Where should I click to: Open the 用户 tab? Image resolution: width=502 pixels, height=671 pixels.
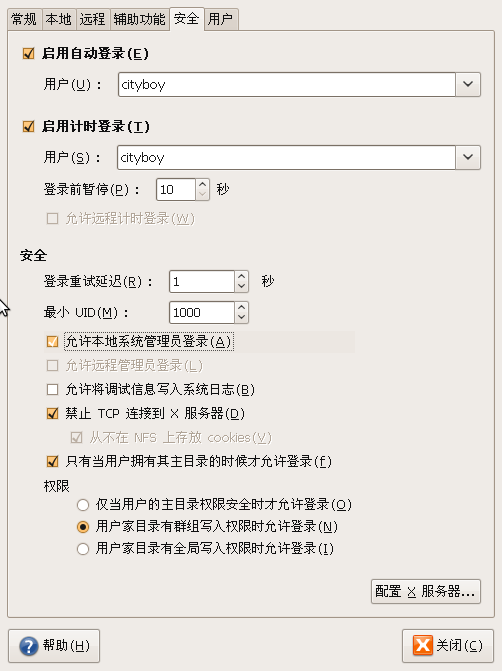[x=220, y=19]
